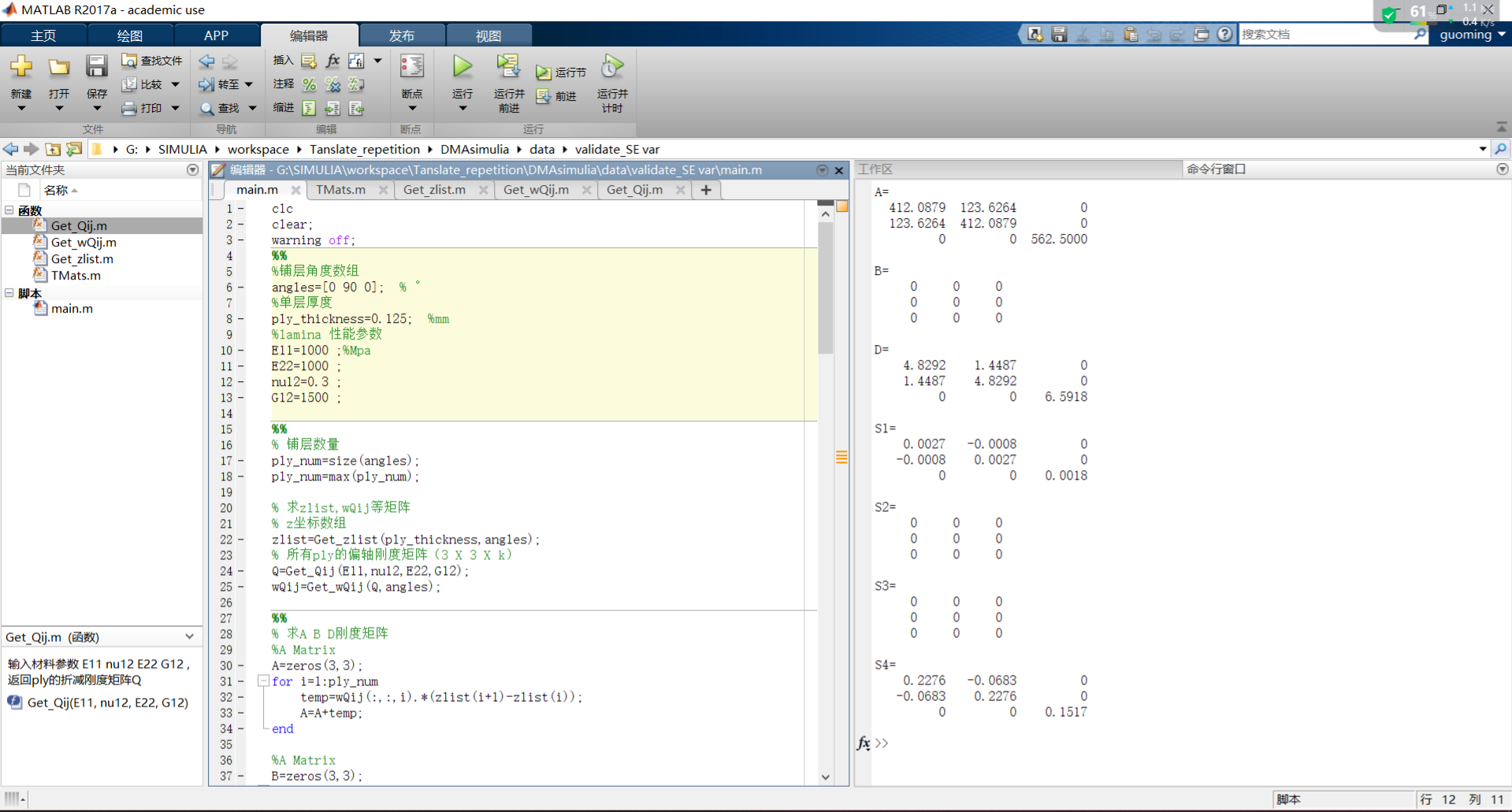Viewport: 1512px width, 812px height.
Task: Click the uncomment icon with blue x
Action: pos(332,84)
